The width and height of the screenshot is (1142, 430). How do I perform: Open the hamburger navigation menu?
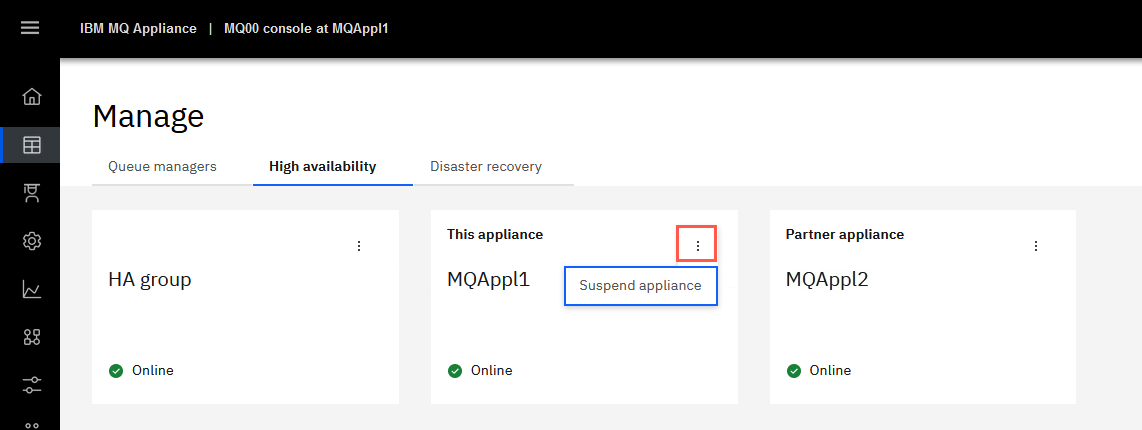pyautogui.click(x=31, y=28)
